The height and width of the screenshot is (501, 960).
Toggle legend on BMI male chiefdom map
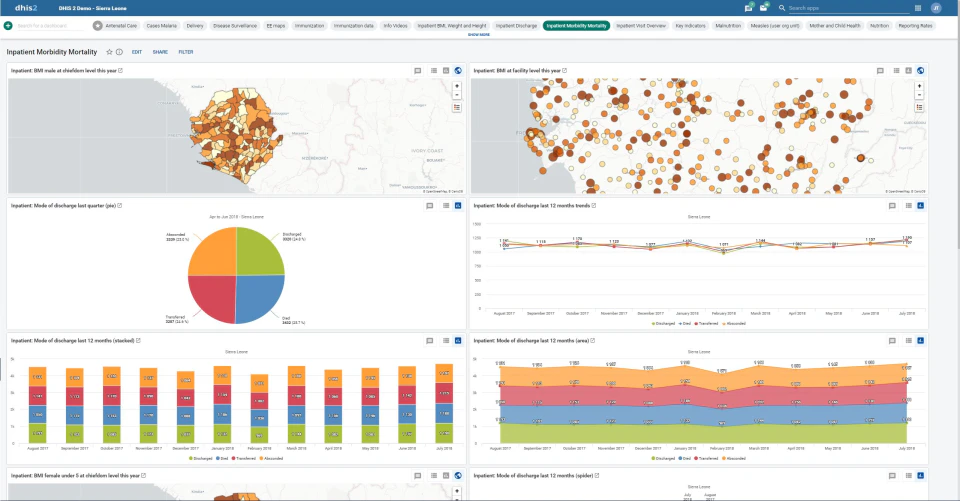457,106
